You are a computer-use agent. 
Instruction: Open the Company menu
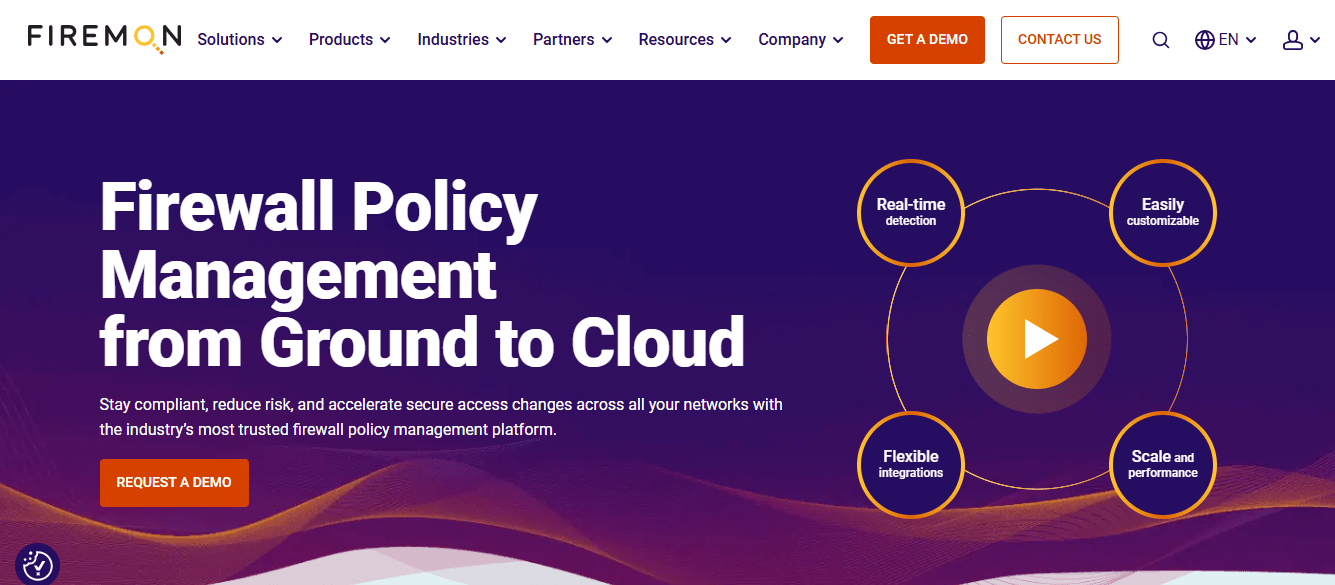tap(801, 40)
